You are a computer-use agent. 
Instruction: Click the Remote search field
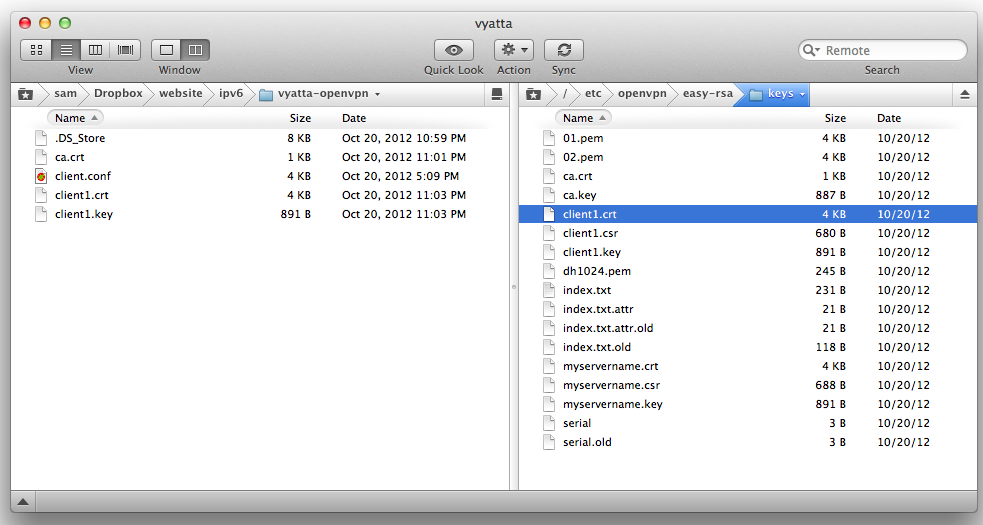883,50
